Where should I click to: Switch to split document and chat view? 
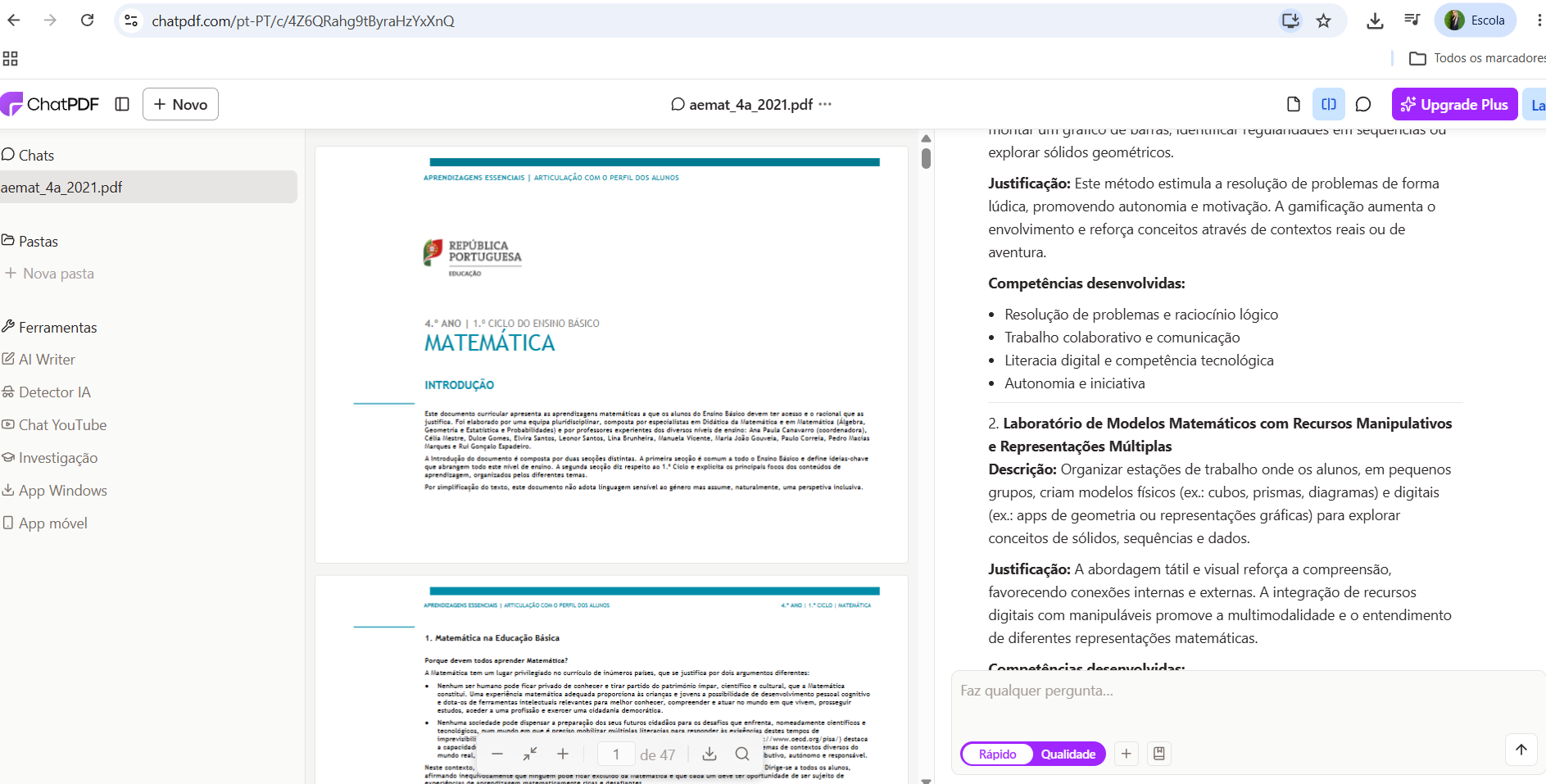tap(1329, 104)
